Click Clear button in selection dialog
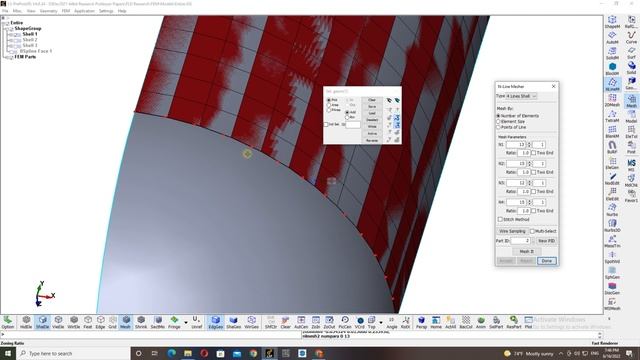Viewport: 640px width, 360px height. point(372,100)
